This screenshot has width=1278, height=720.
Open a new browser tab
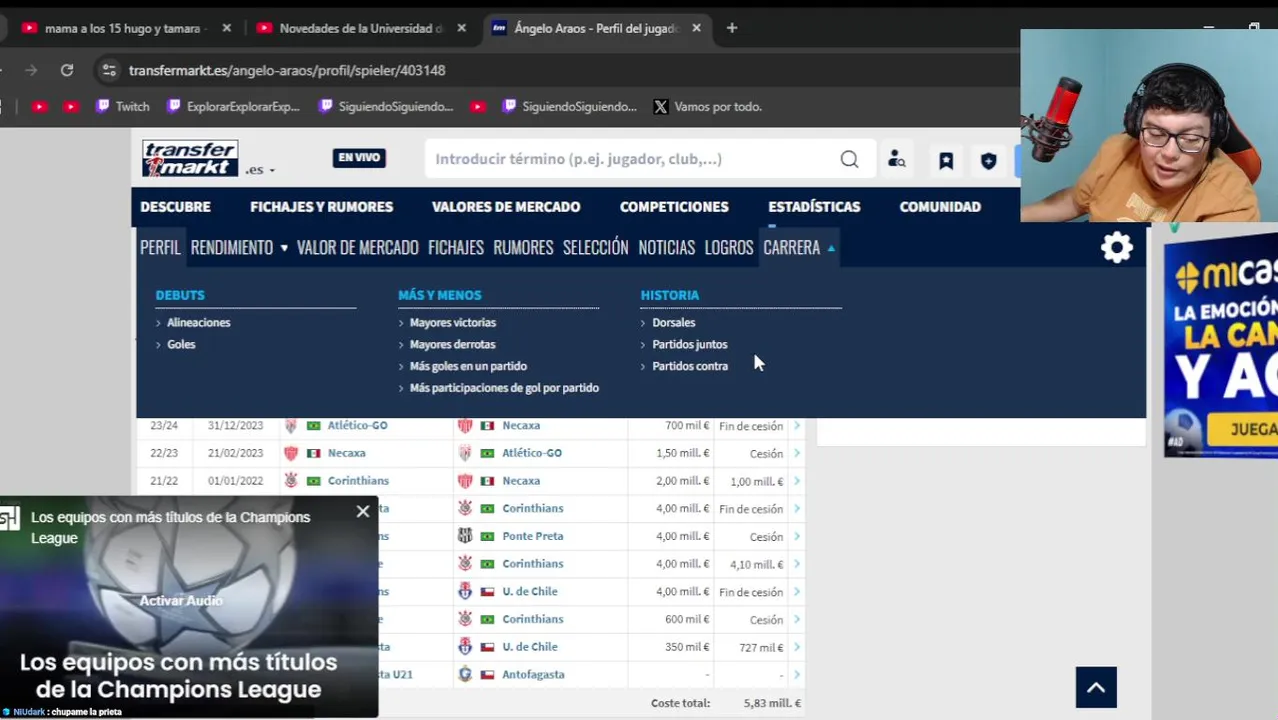tap(732, 28)
